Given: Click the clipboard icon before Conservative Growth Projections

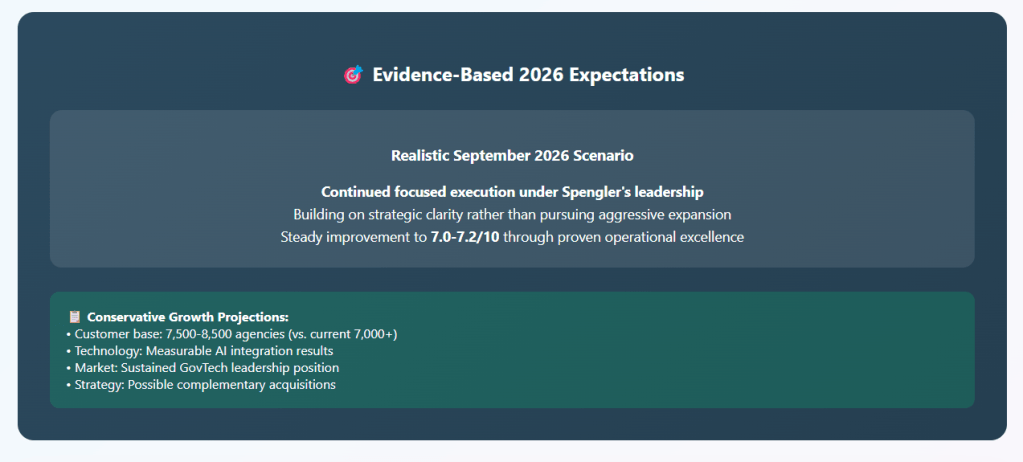Looking at the screenshot, I should tap(74, 317).
